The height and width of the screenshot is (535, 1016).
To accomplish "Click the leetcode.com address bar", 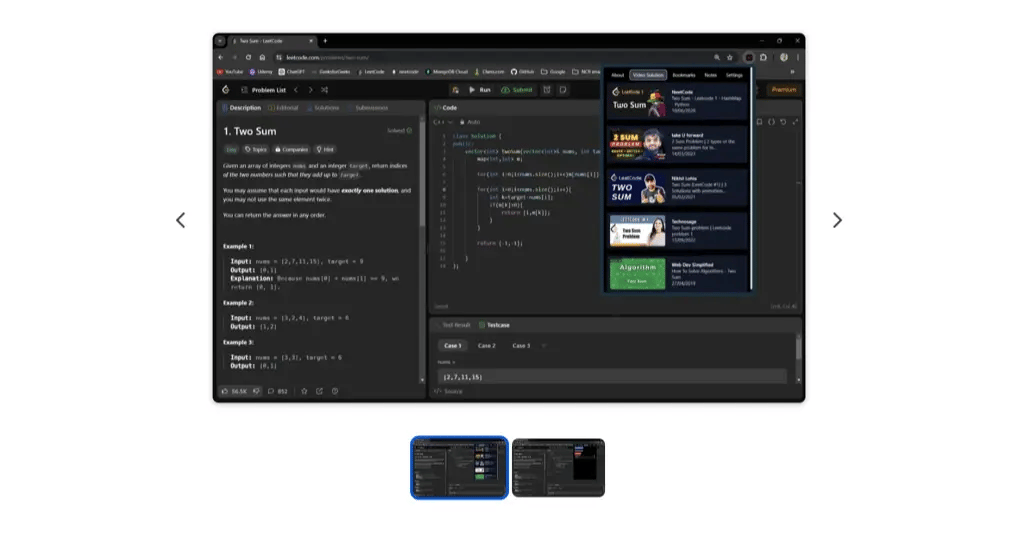I will pos(496,58).
